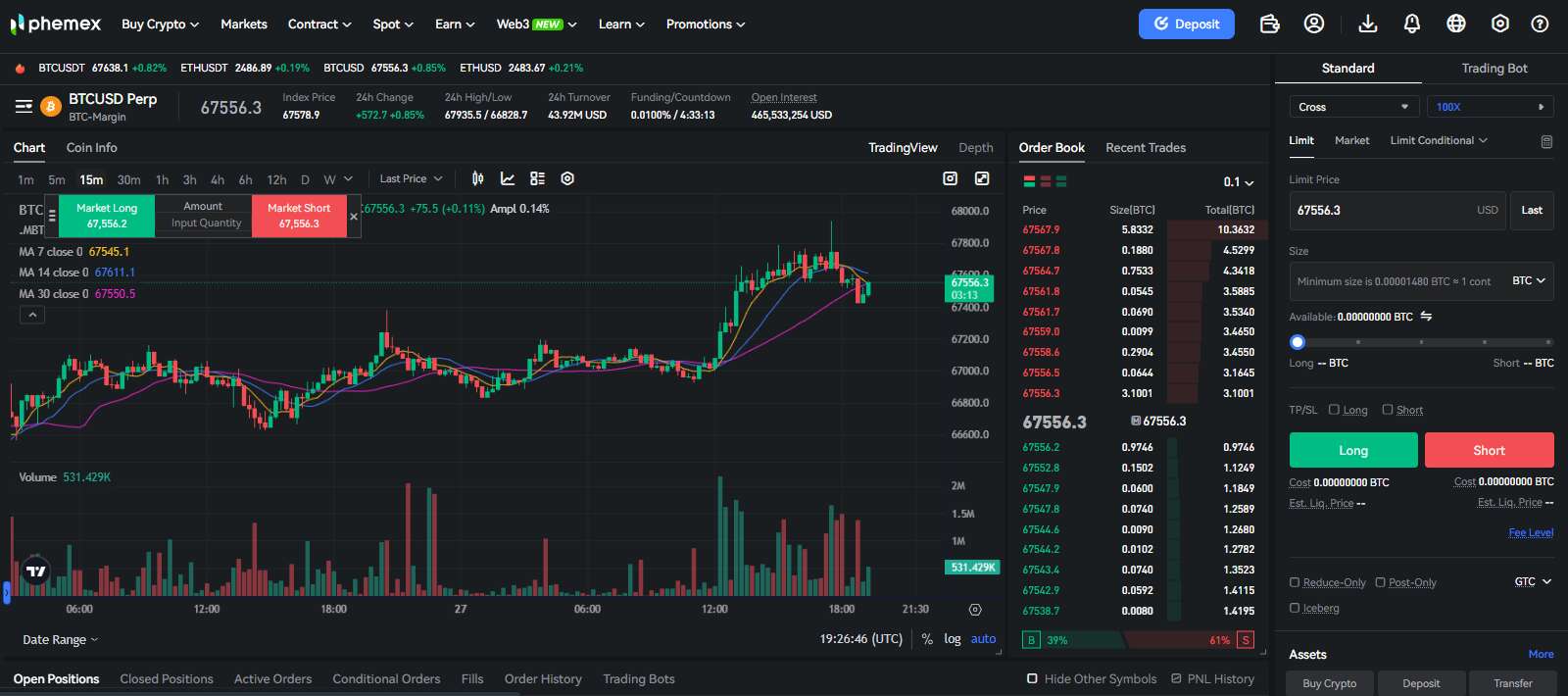Enable the TP/SL Long checkbox

pos(1334,410)
